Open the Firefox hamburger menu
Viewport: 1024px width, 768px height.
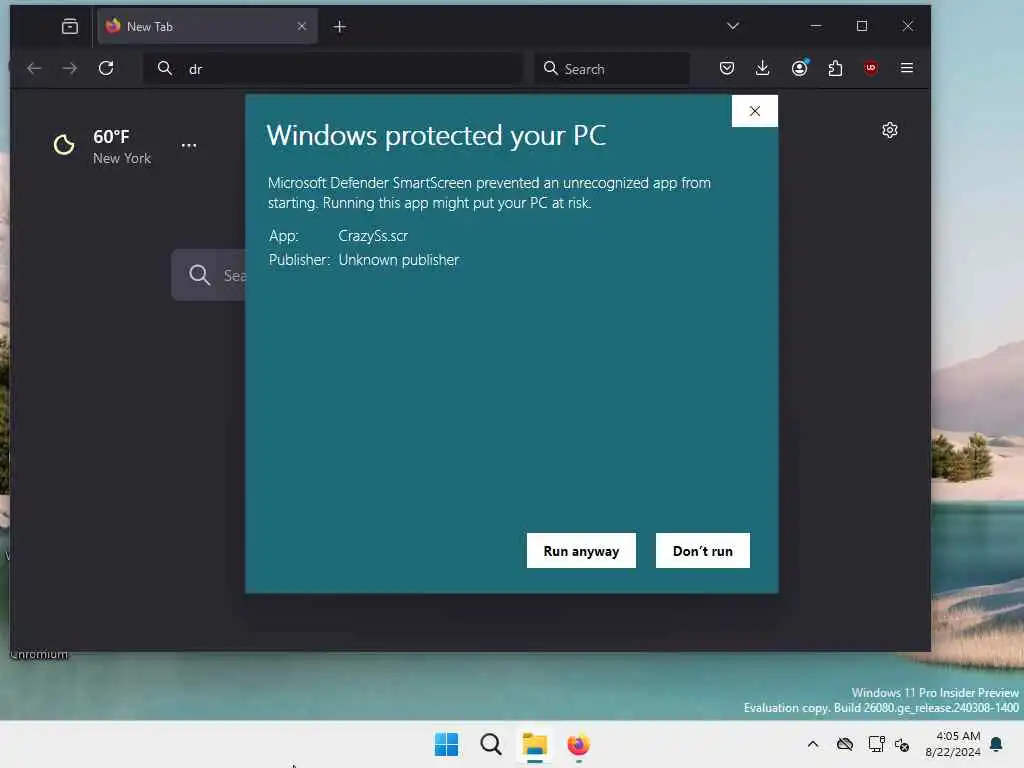click(x=906, y=68)
